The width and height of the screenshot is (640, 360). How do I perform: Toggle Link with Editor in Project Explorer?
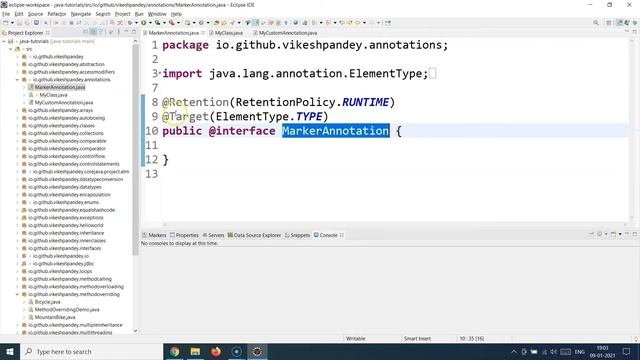(93, 32)
